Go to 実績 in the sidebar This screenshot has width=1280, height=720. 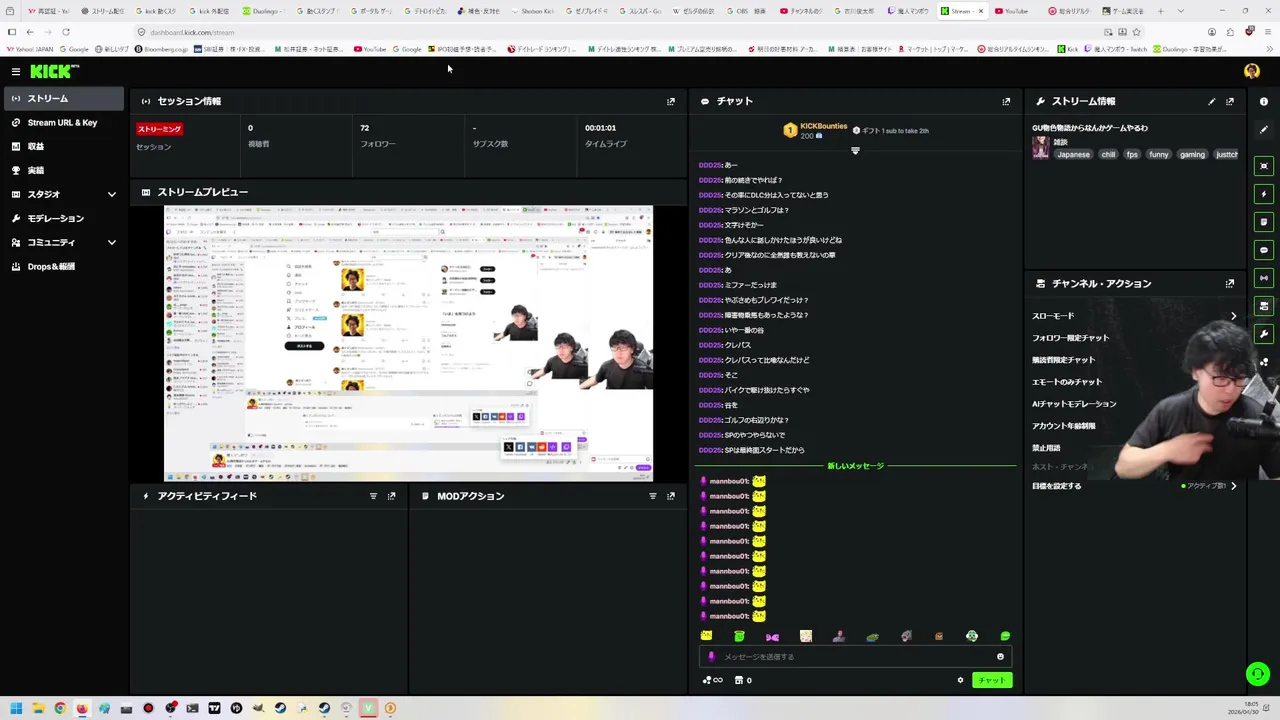click(x=62, y=170)
